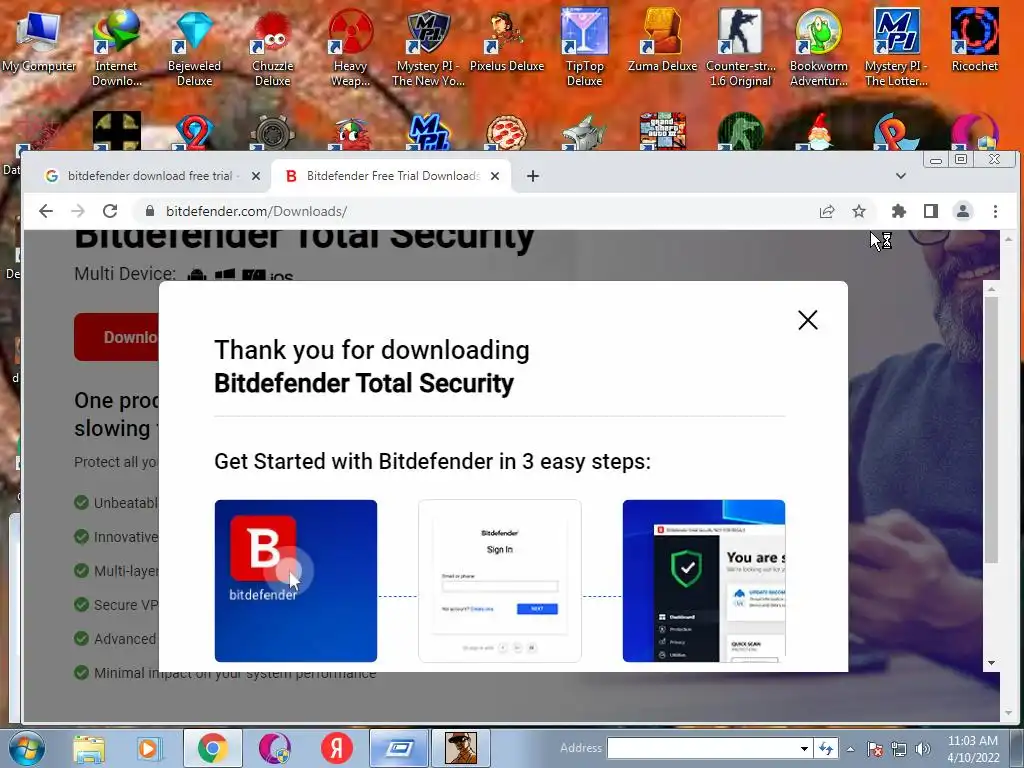Launch Zuma Deluxe desktop shortcut
The height and width of the screenshot is (768, 1024).
662,39
